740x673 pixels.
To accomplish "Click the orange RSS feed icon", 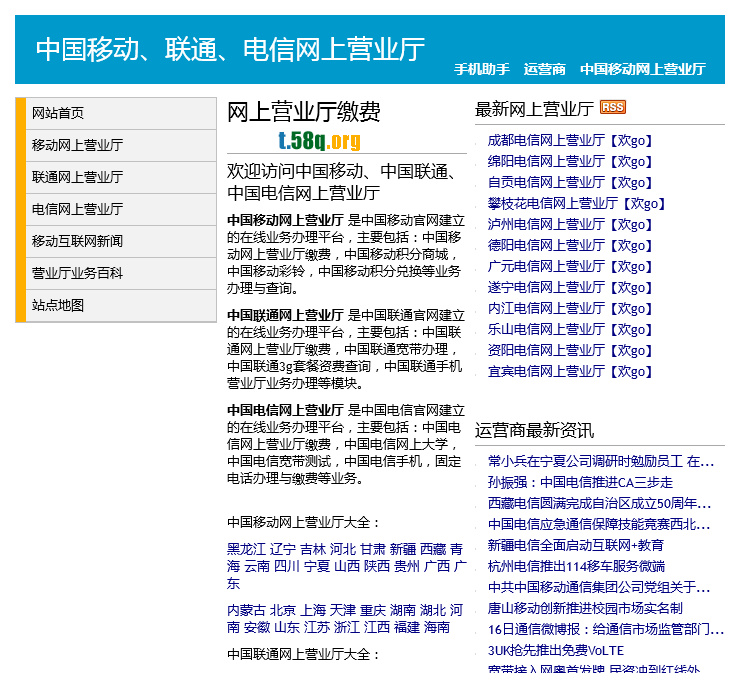I will [613, 107].
